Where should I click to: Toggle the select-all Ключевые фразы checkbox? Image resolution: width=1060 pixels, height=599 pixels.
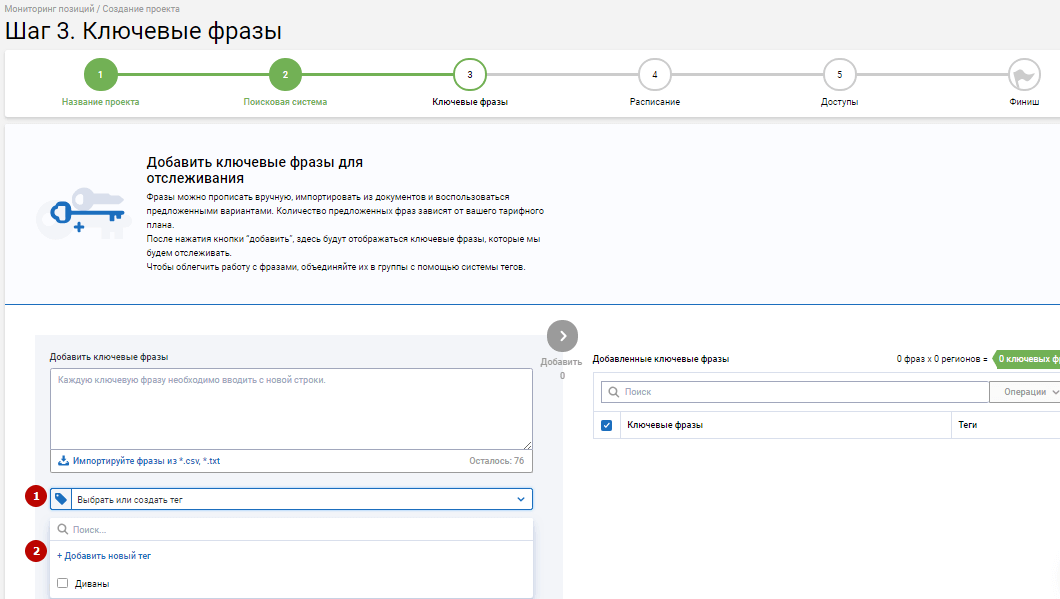click(606, 425)
